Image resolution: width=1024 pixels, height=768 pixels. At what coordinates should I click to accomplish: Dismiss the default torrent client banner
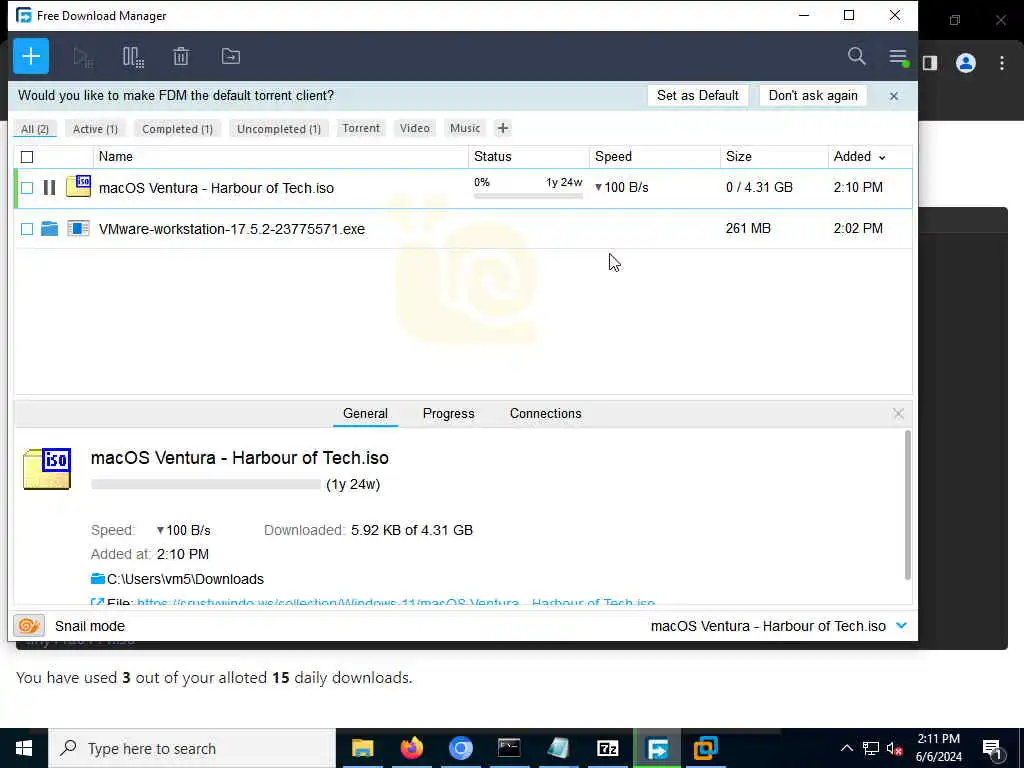tap(893, 96)
